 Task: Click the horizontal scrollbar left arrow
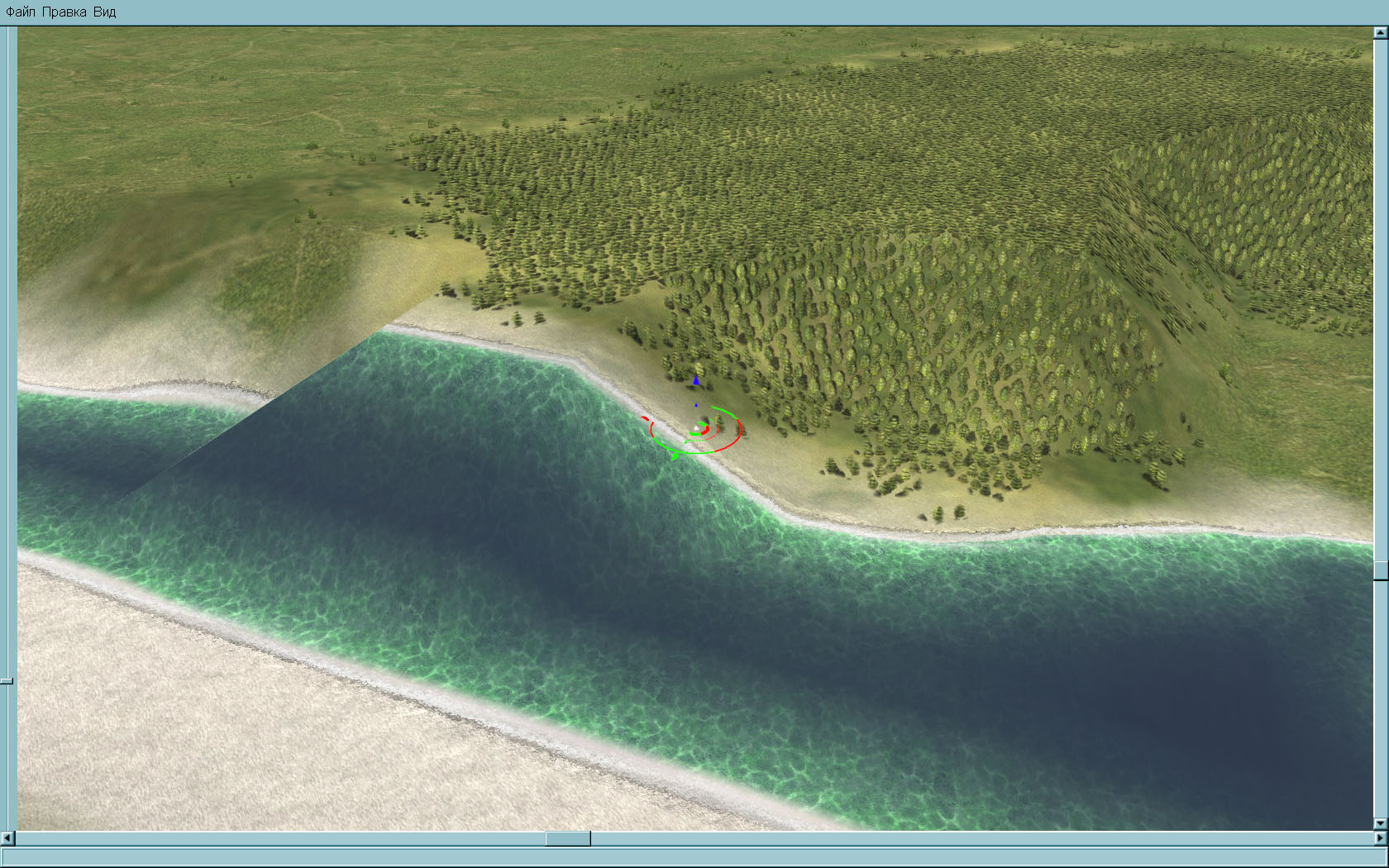[7, 838]
